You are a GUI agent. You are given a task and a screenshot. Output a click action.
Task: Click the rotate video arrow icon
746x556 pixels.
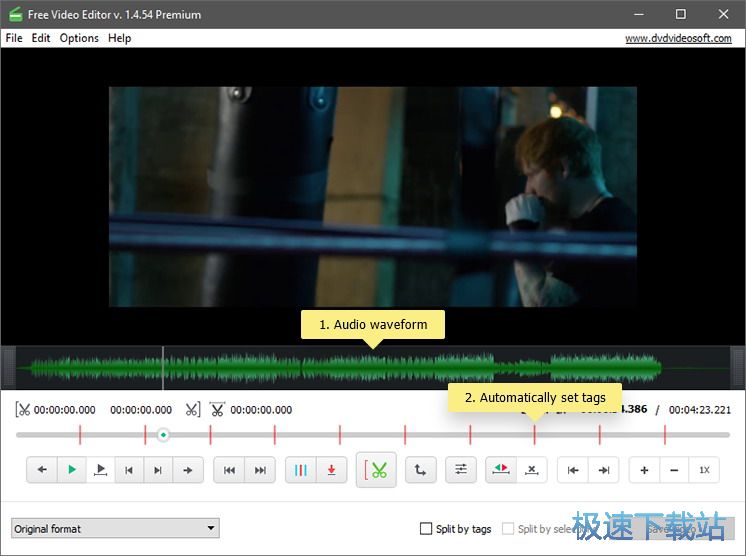[x=421, y=470]
